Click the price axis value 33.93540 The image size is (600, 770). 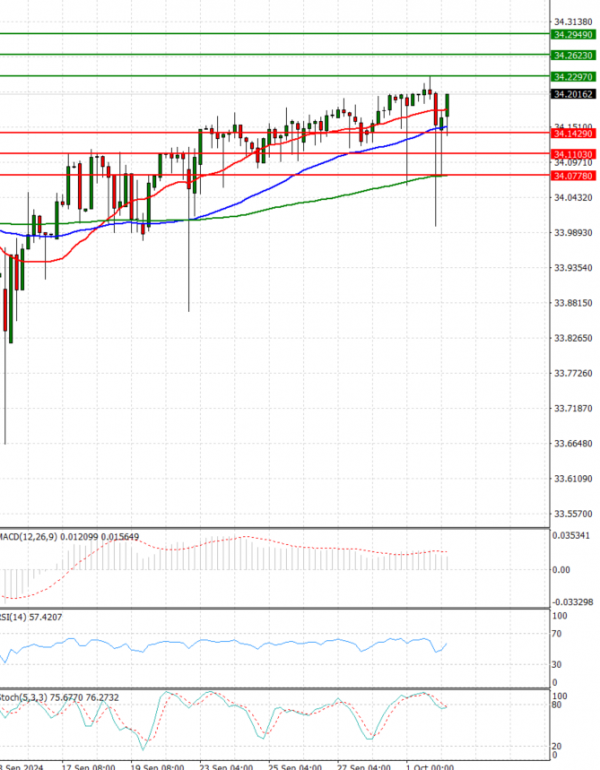click(573, 268)
